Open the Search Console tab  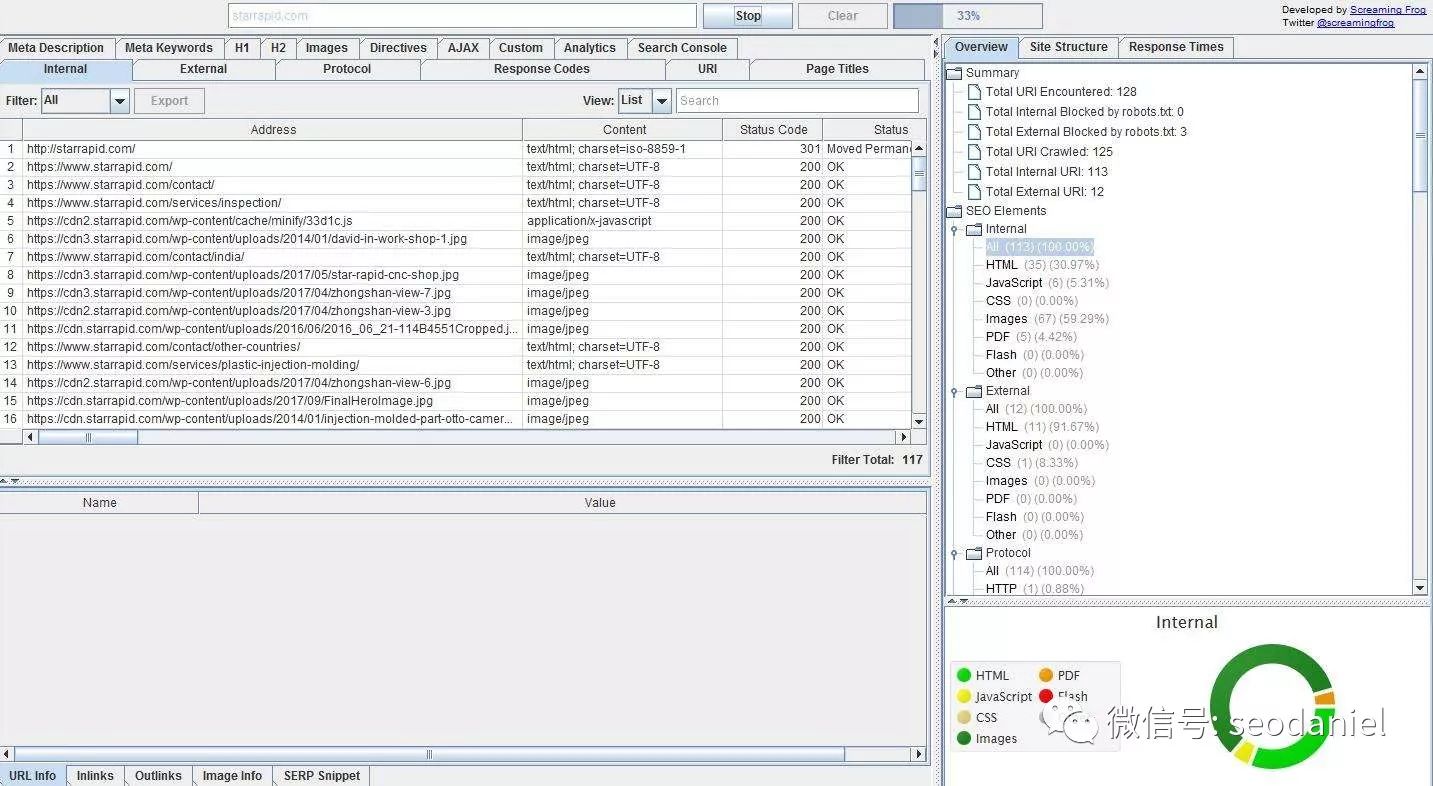point(682,48)
